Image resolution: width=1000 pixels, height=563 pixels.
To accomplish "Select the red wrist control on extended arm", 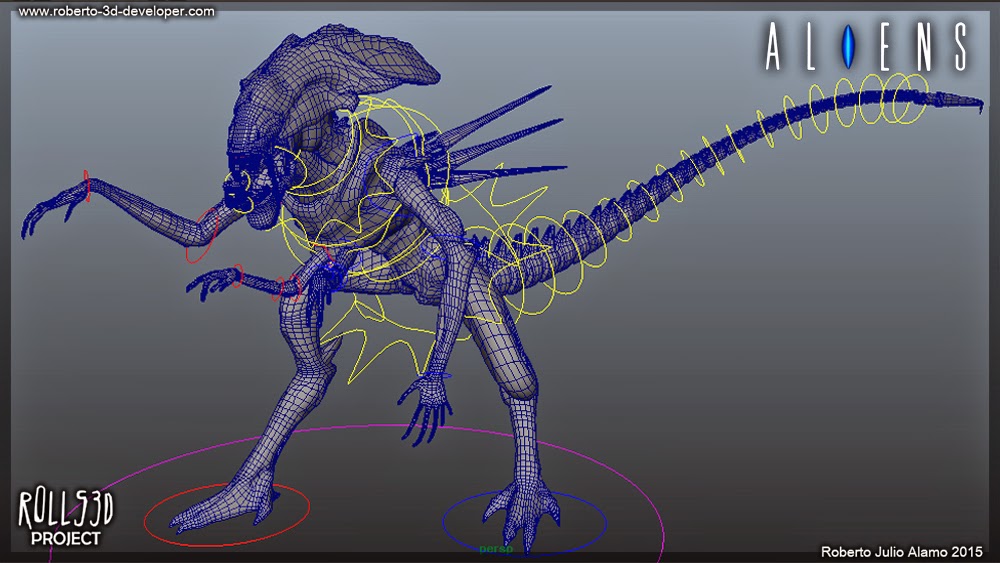I will point(87,186).
